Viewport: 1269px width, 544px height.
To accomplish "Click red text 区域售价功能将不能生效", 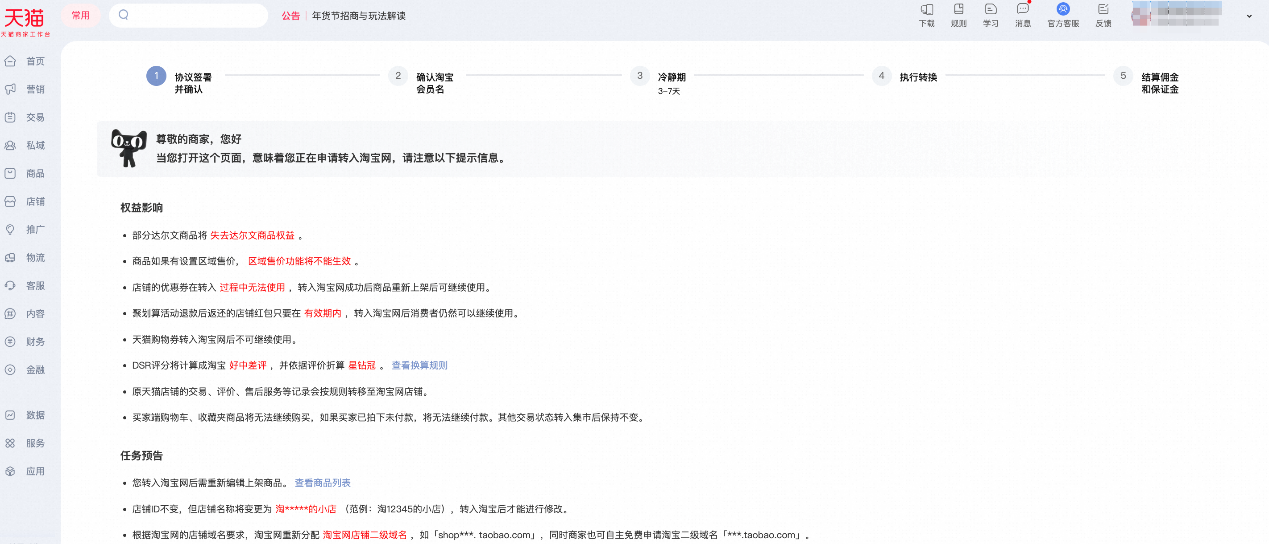I will (299, 261).
